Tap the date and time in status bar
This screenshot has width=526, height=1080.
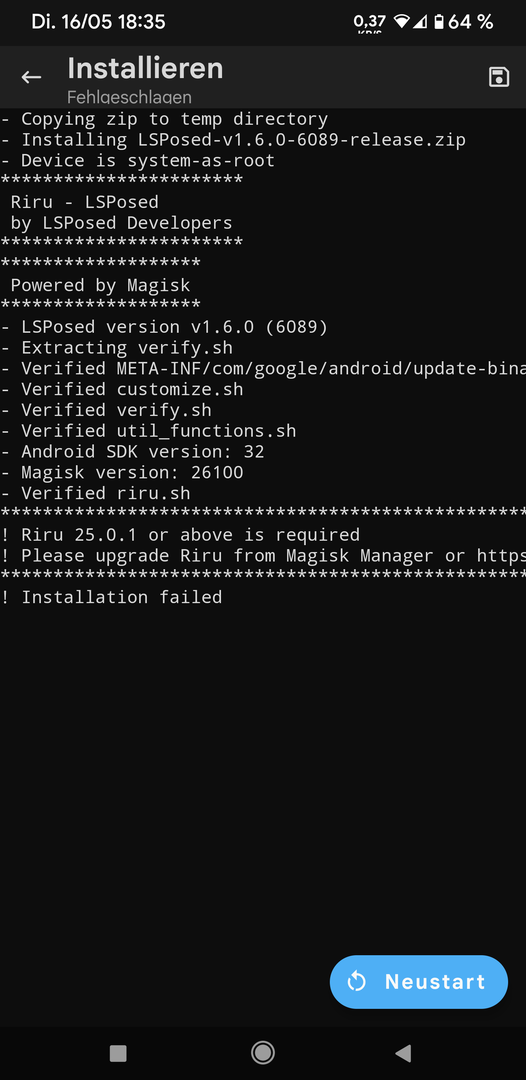(98, 22)
